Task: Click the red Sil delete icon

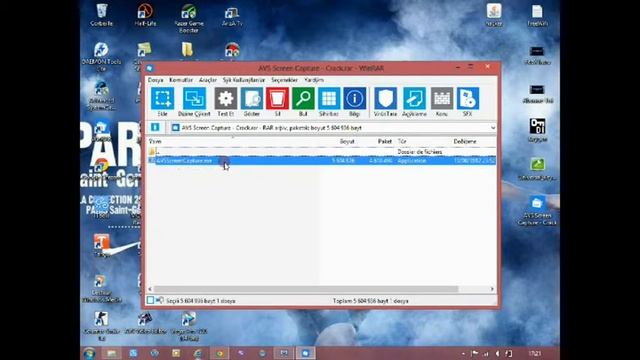Action: tap(278, 98)
